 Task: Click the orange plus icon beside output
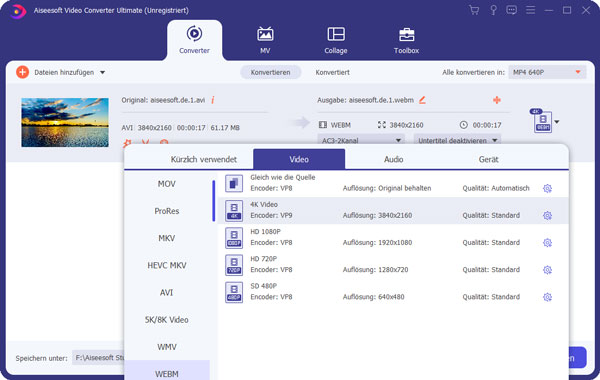497,100
